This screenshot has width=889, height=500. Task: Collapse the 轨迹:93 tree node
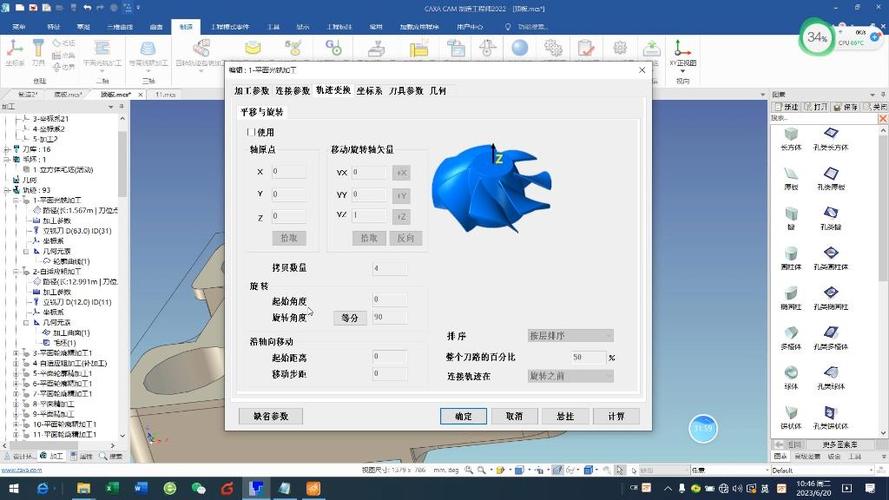(7, 190)
